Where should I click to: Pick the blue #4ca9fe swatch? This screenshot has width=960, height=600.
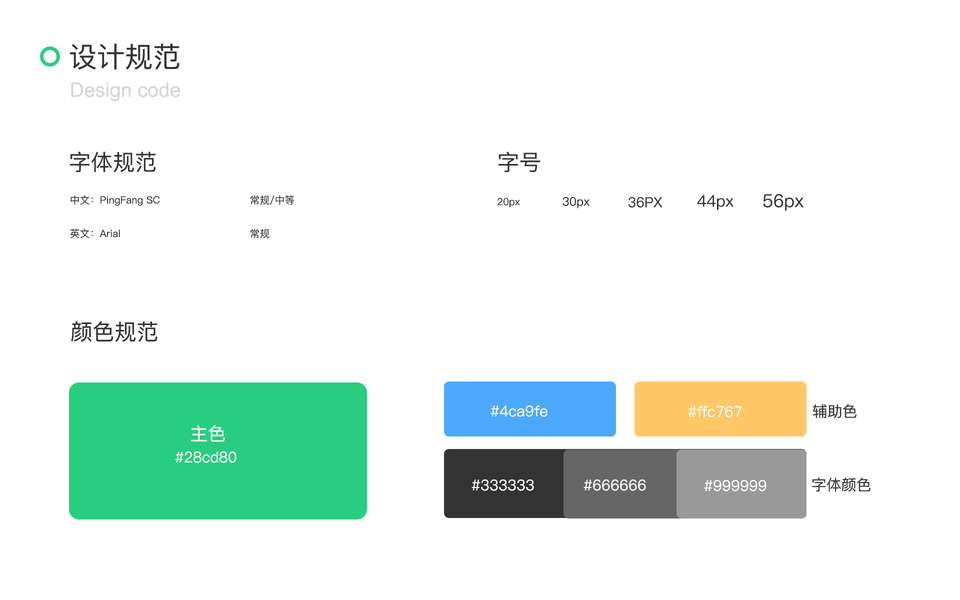[x=530, y=409]
